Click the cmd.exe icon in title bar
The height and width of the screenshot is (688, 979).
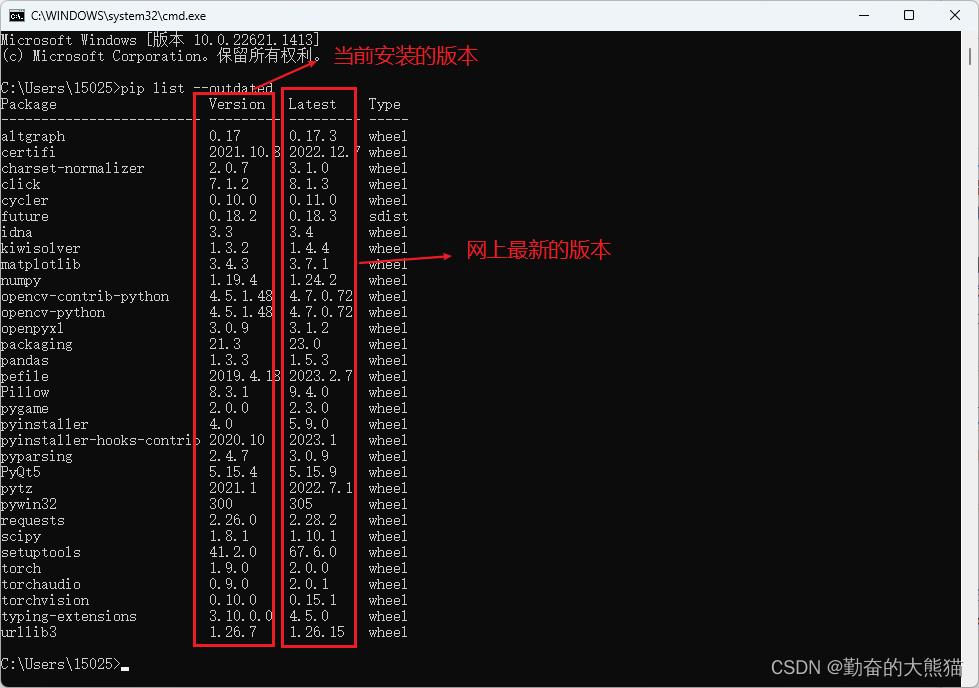coord(17,16)
